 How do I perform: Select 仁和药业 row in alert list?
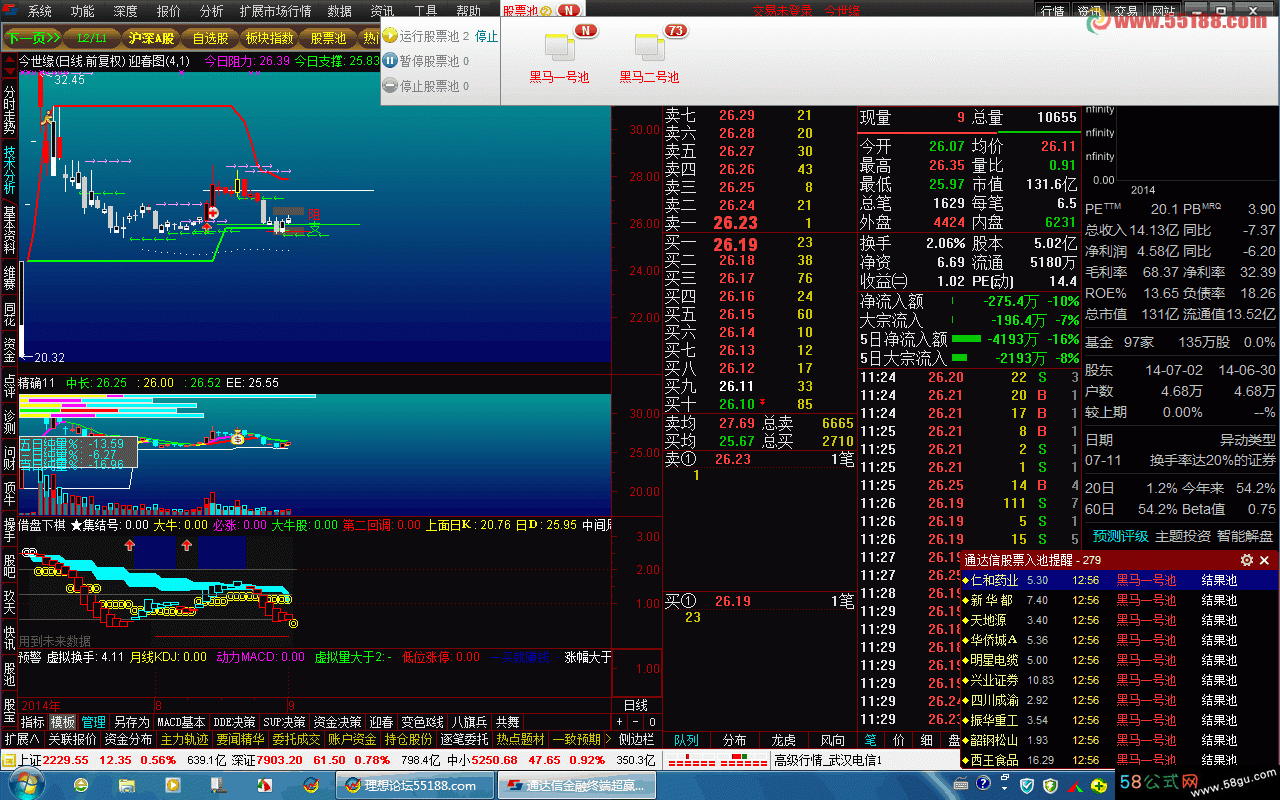[1119, 580]
